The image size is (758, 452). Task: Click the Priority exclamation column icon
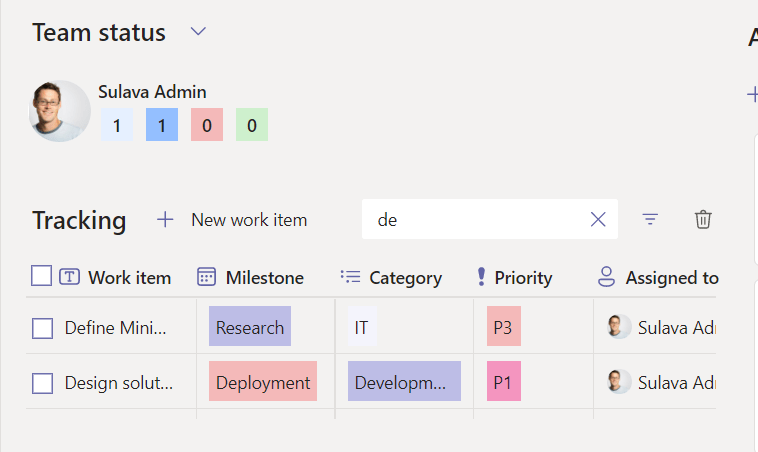[481, 277]
